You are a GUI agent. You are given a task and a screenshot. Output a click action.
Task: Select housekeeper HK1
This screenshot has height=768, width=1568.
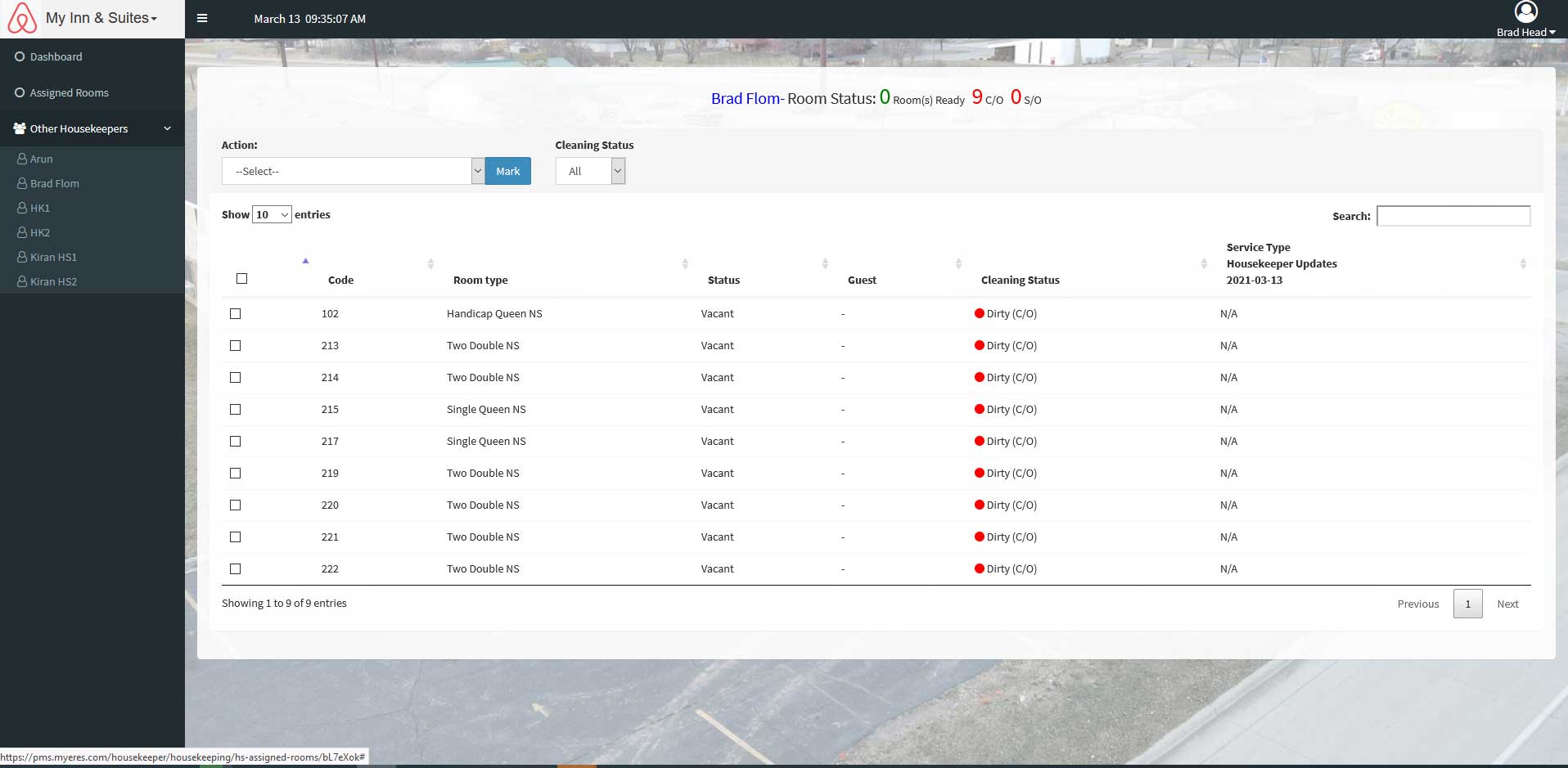pos(40,208)
